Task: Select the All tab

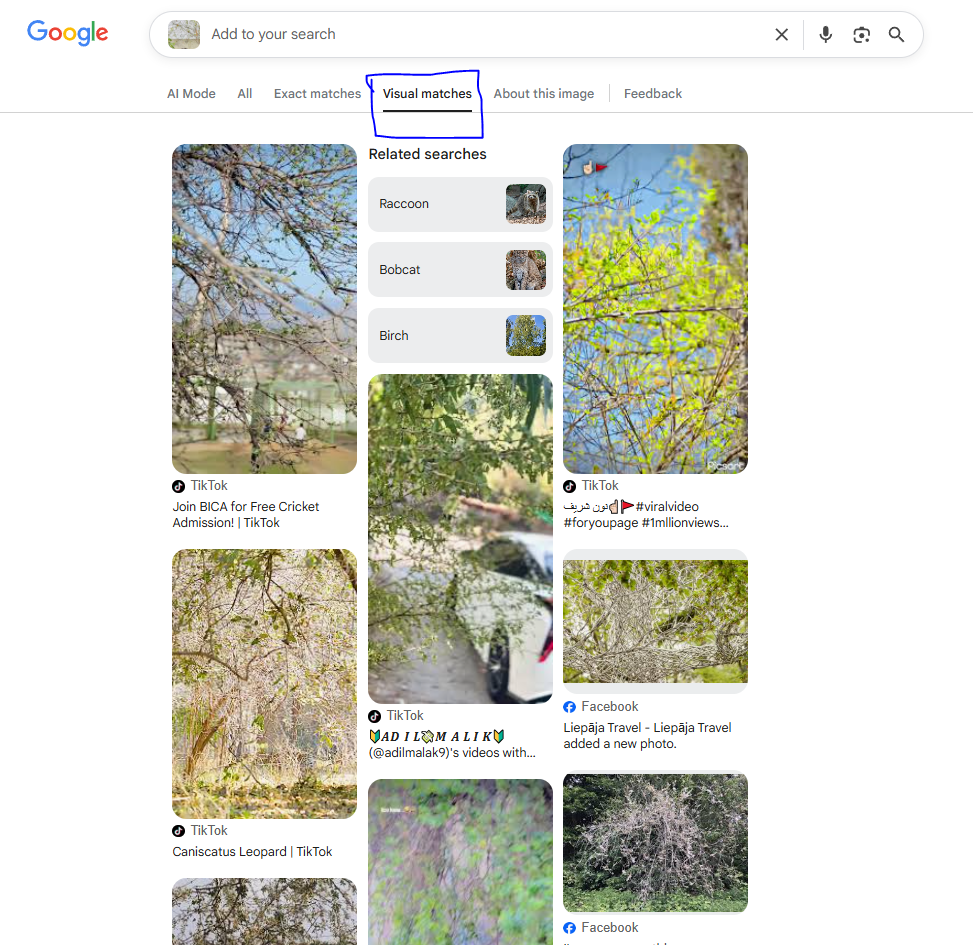Action: point(244,93)
